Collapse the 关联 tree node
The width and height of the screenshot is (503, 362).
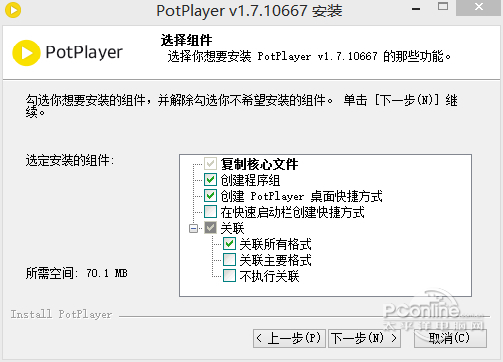[x=193, y=228]
